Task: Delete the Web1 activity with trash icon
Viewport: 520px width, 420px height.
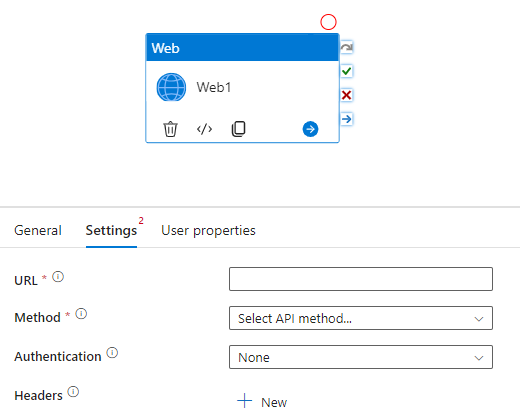Action: [x=170, y=129]
